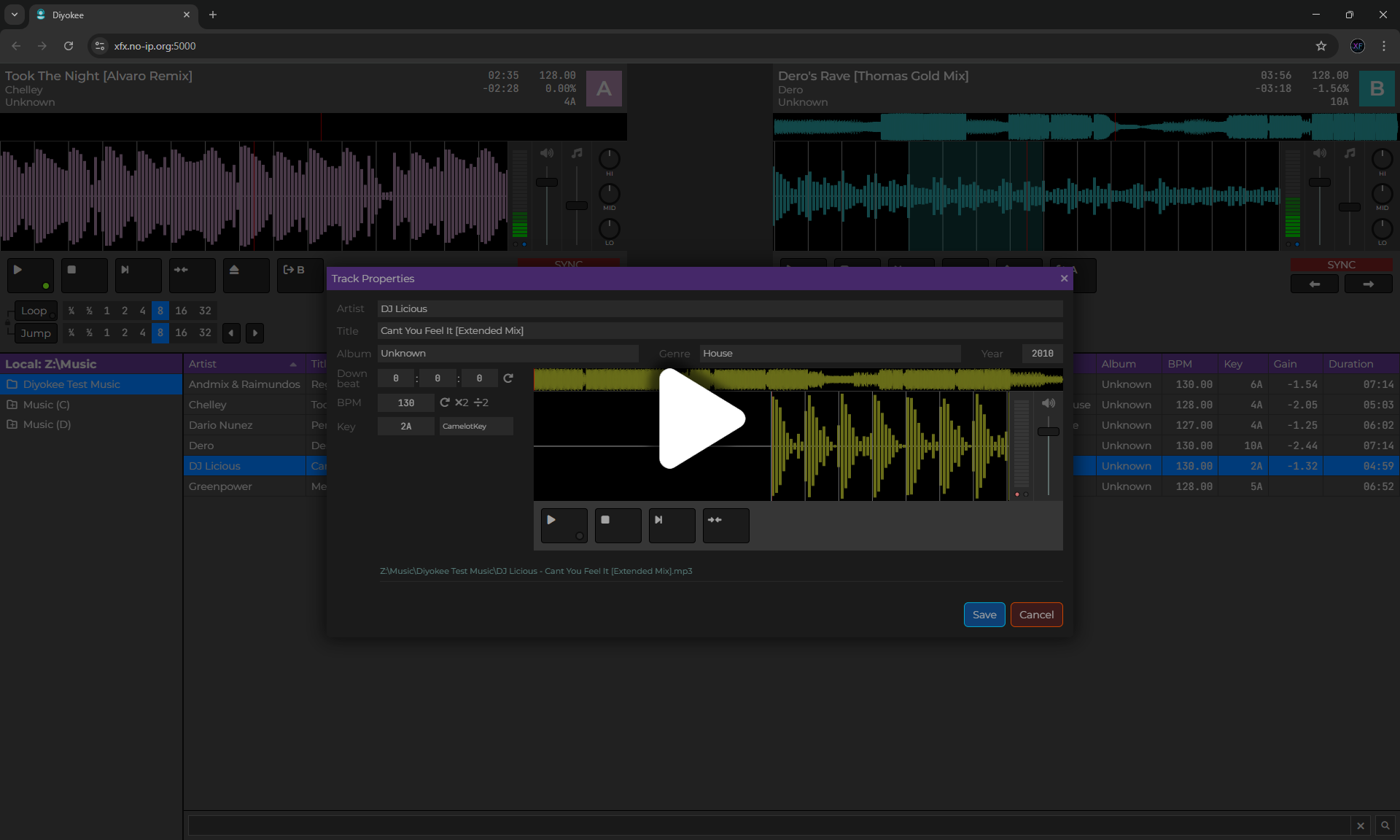Click Deck B music note tempo icon

1350,153
